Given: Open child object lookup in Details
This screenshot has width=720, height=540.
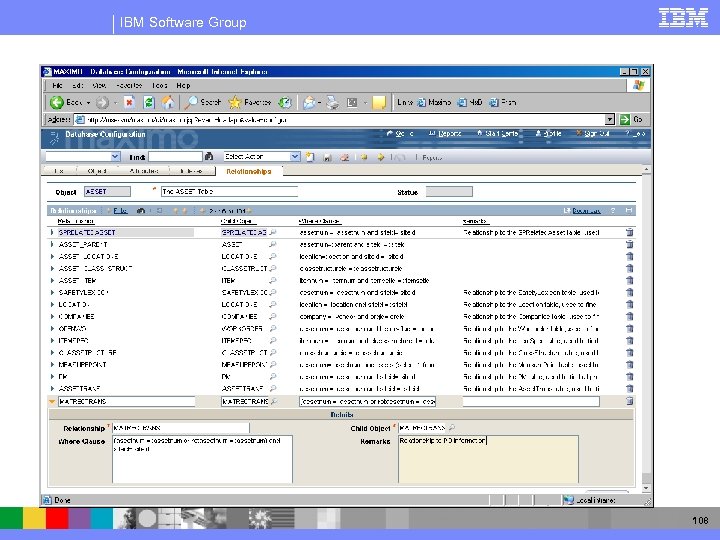Looking at the screenshot, I should [452, 428].
